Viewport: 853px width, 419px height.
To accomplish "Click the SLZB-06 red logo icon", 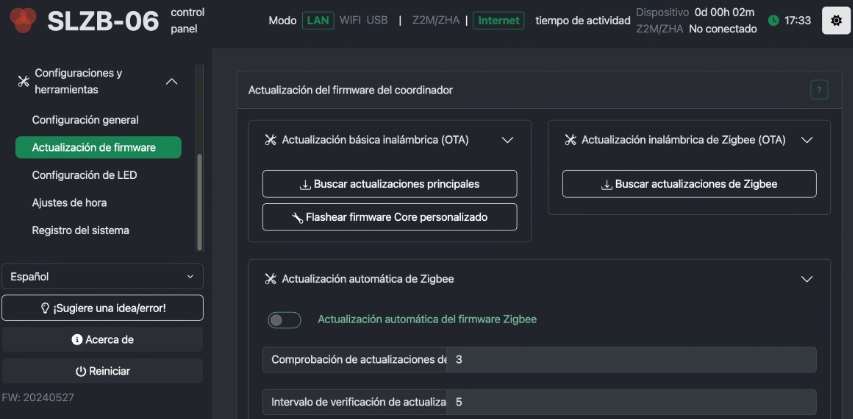I will 23,20.
